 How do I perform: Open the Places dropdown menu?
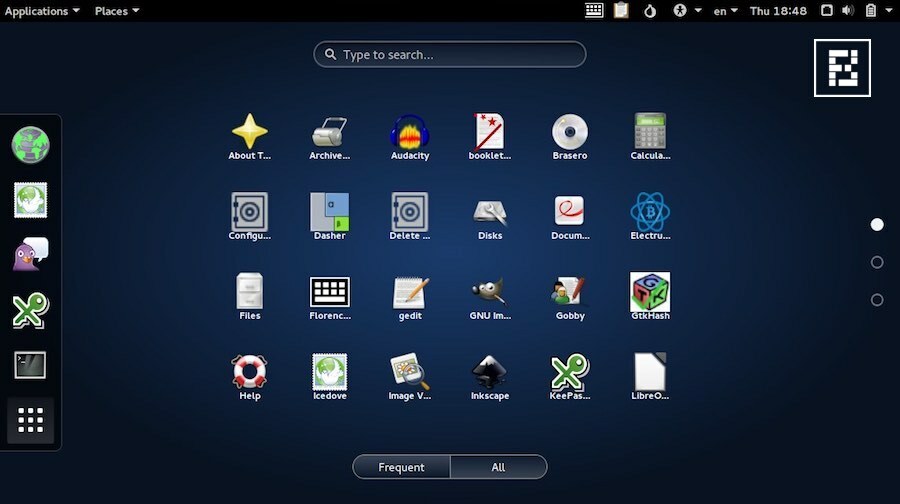pos(116,11)
